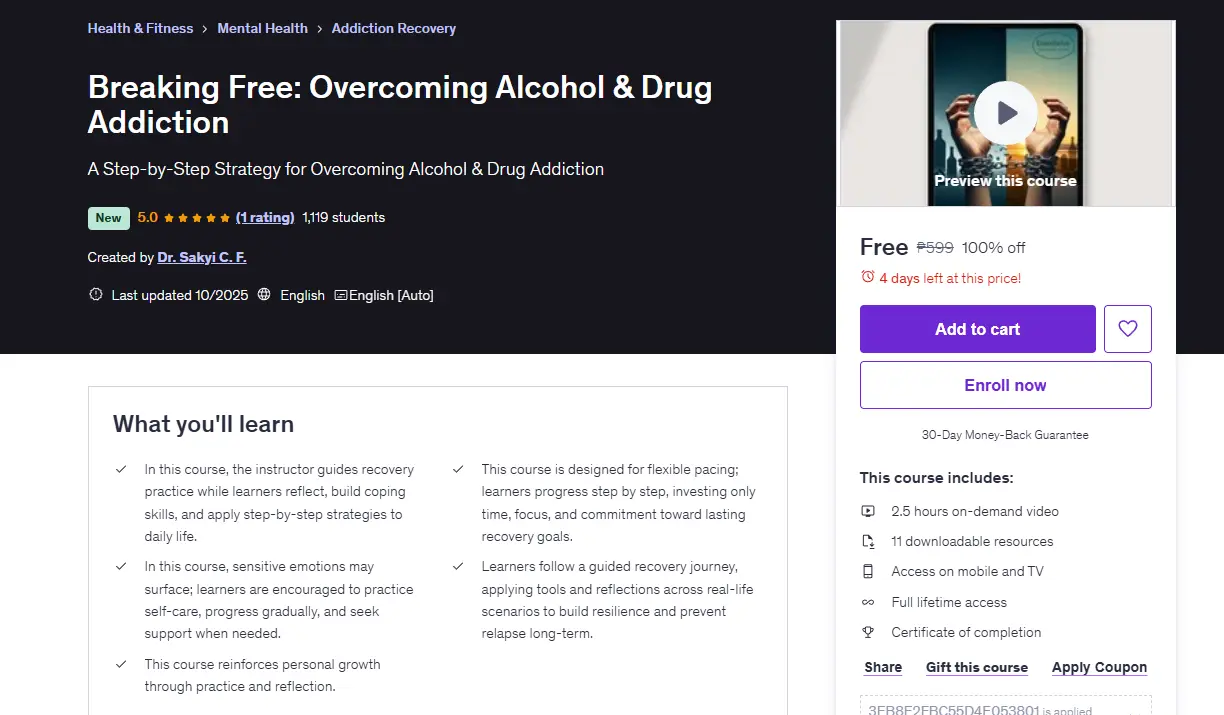Click 'Access on mobile and TV' text

click(x=967, y=571)
